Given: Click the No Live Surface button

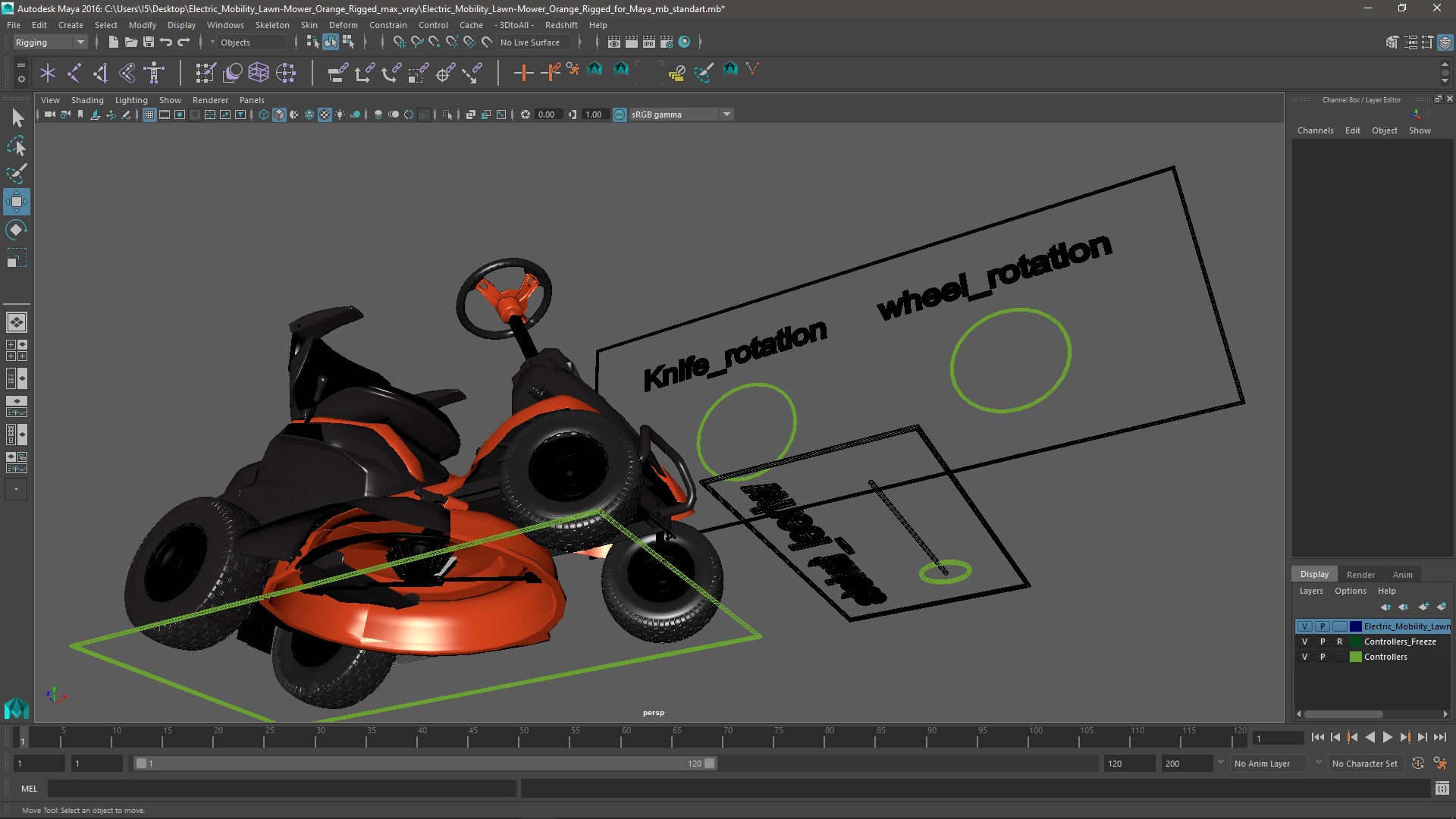Looking at the screenshot, I should pos(529,42).
